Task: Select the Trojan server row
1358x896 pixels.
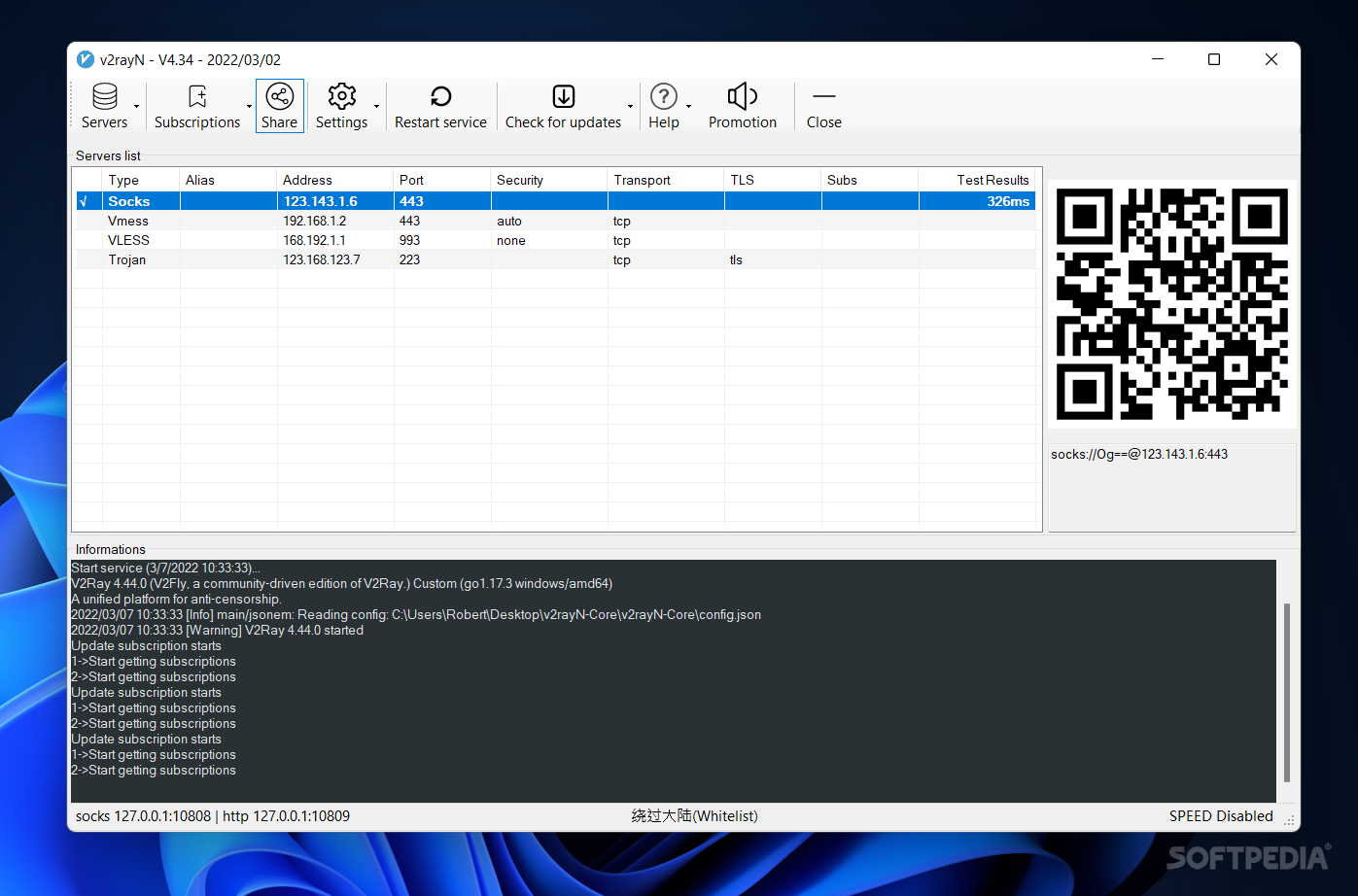Action: click(555, 259)
